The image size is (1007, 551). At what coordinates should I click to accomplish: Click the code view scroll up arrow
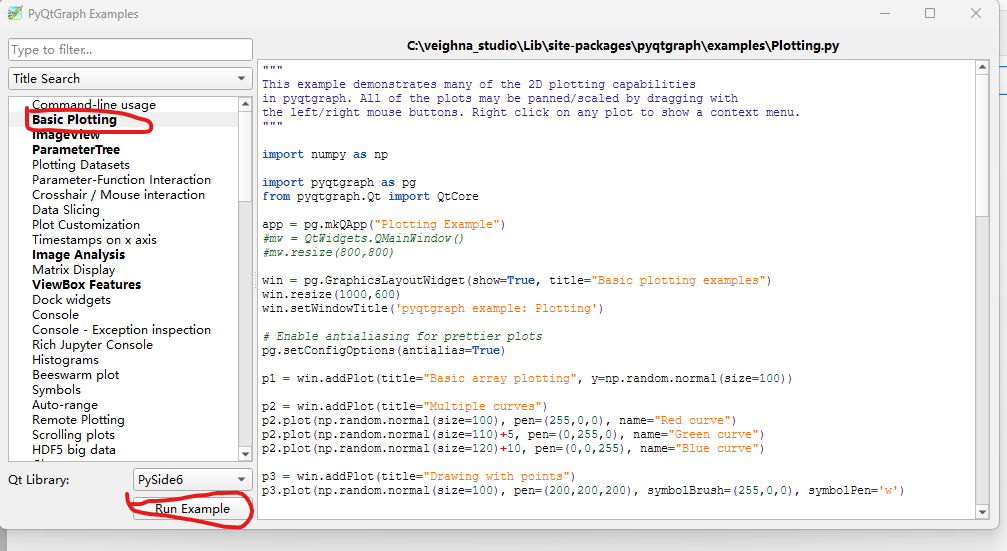[981, 68]
